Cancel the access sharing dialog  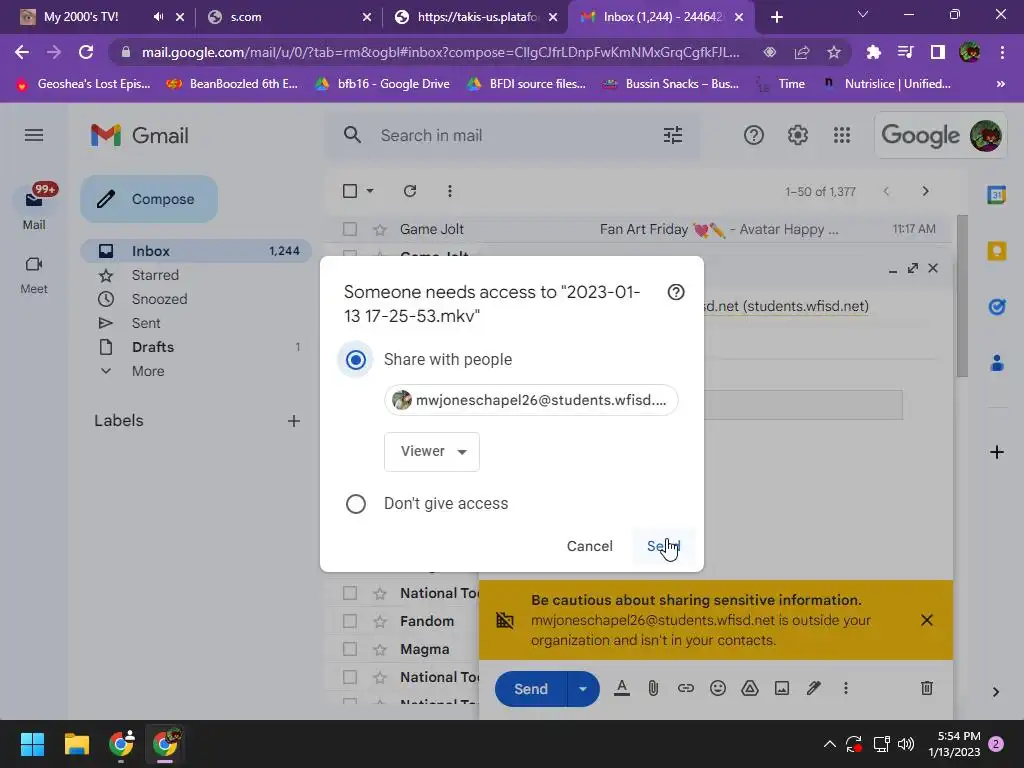[x=590, y=546]
